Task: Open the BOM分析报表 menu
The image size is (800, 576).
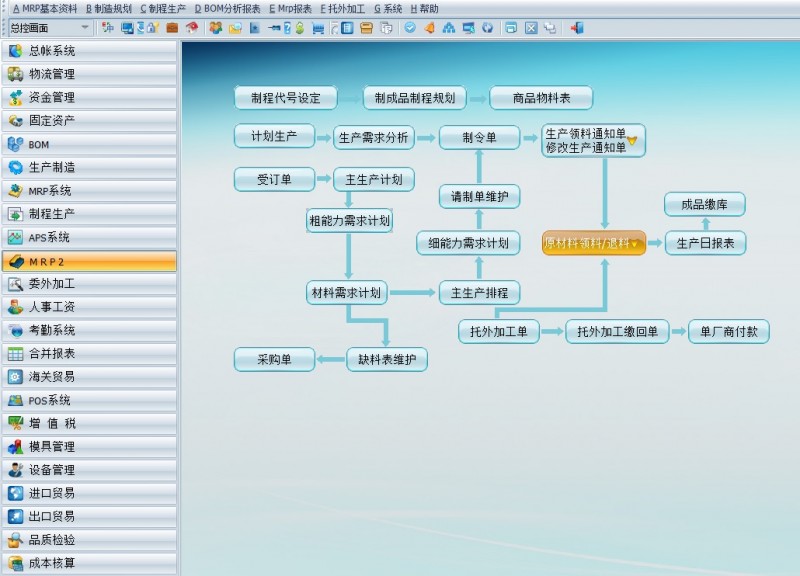Action: pos(227,8)
